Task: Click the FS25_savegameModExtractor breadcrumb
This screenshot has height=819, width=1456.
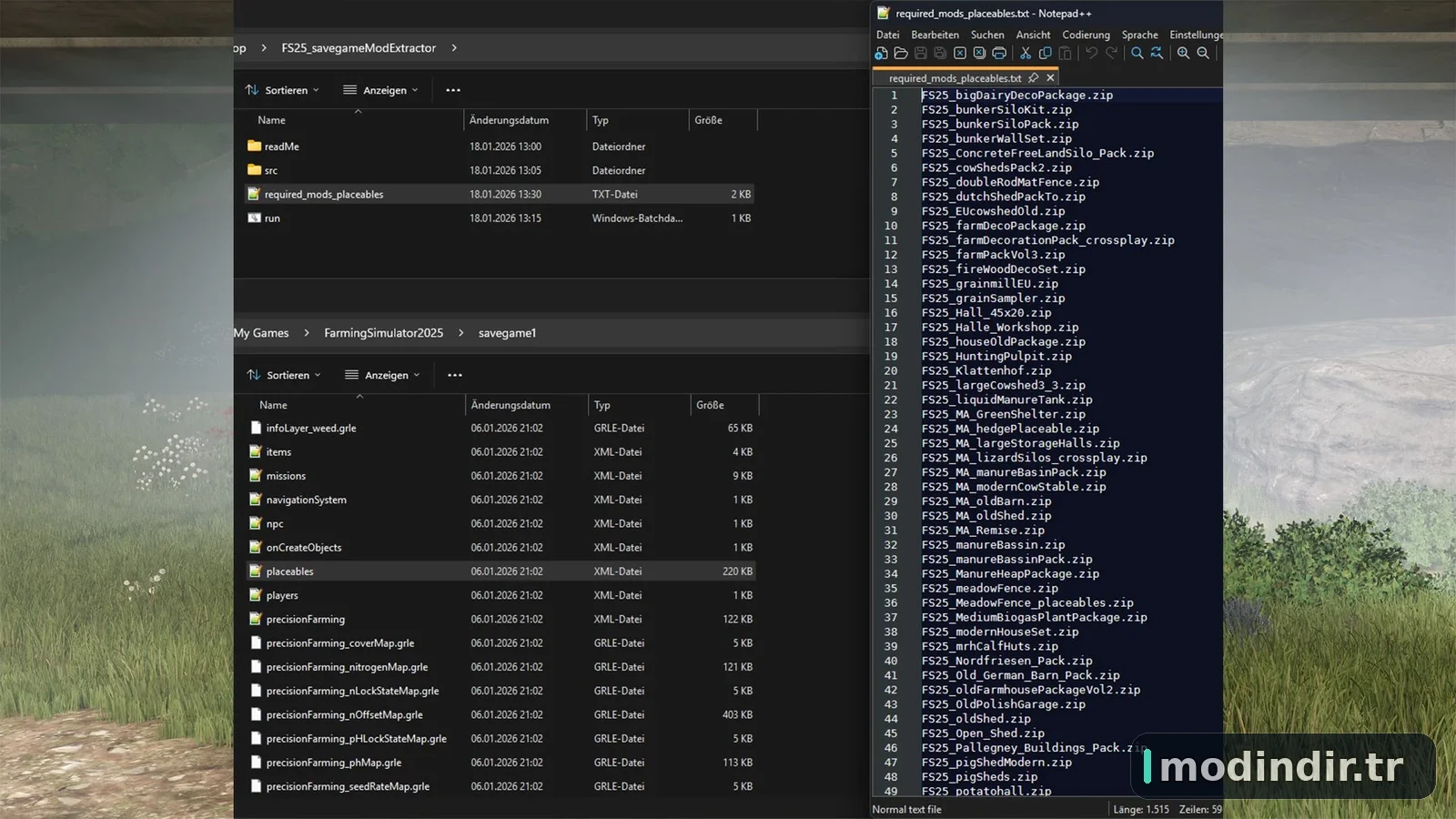Action: point(359,48)
